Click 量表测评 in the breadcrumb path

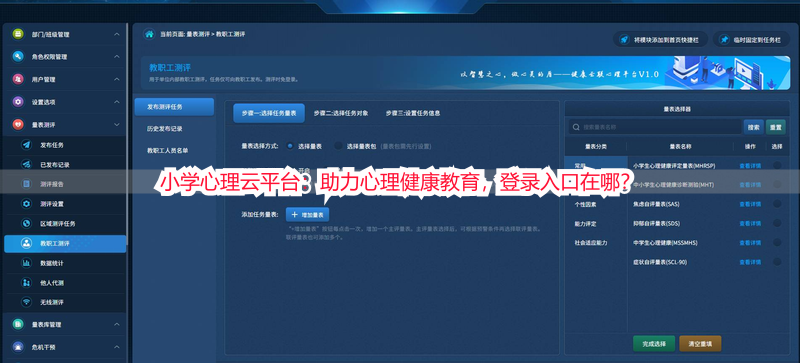198,34
